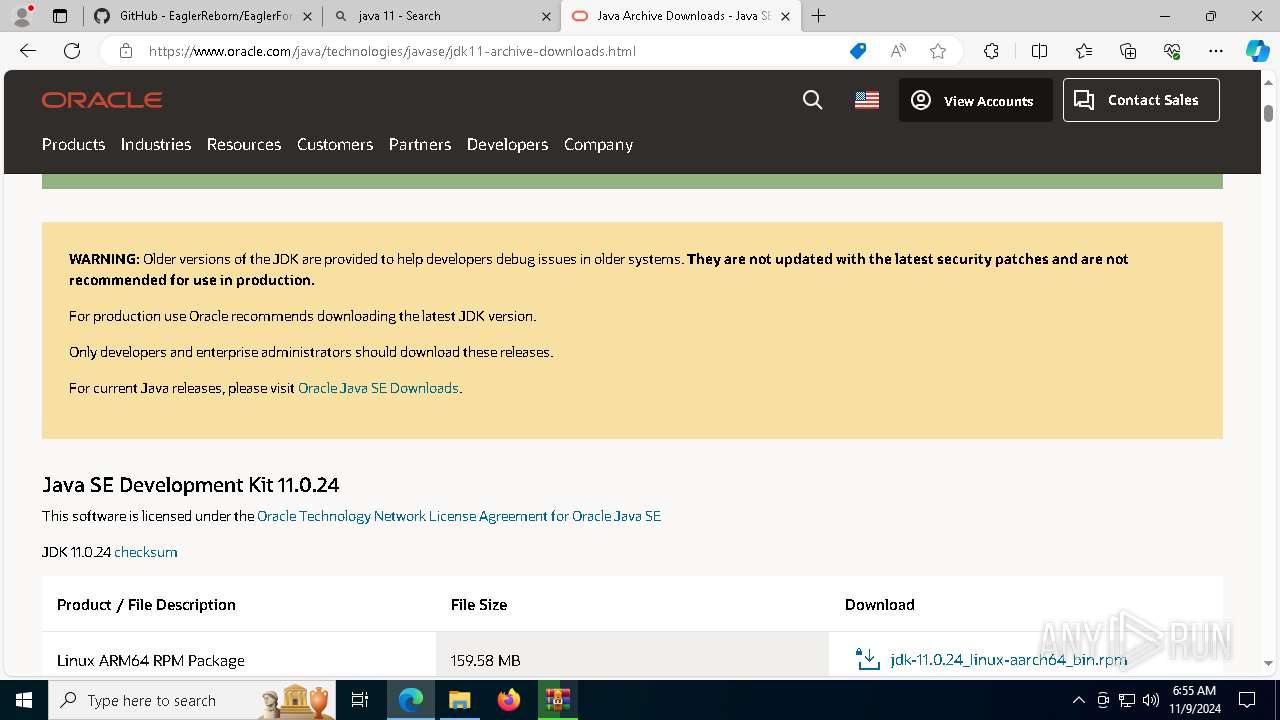Activate the Read aloud icon
1280x720 pixels.
click(x=898, y=51)
